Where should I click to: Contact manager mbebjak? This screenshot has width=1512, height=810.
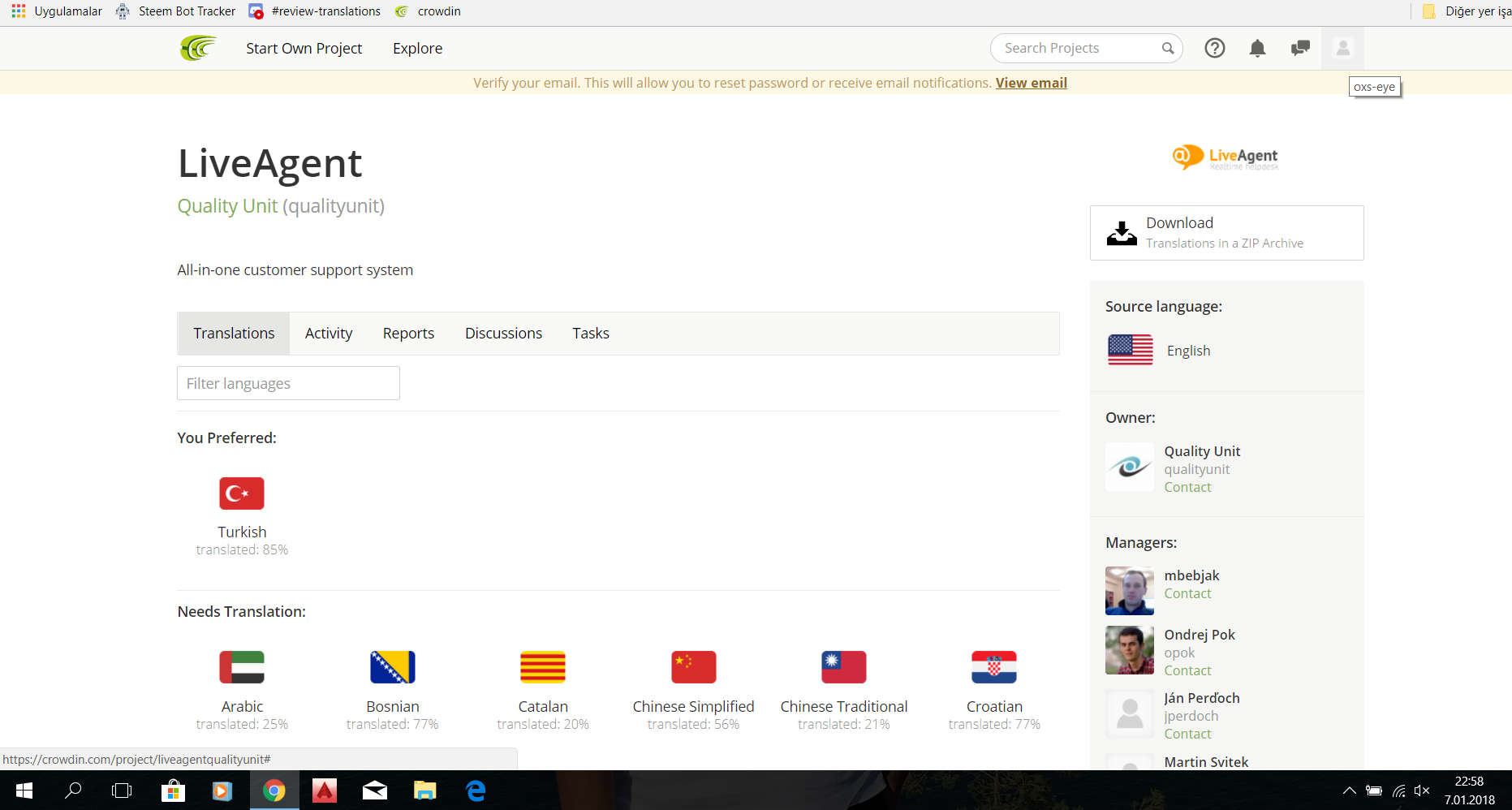pyautogui.click(x=1187, y=593)
